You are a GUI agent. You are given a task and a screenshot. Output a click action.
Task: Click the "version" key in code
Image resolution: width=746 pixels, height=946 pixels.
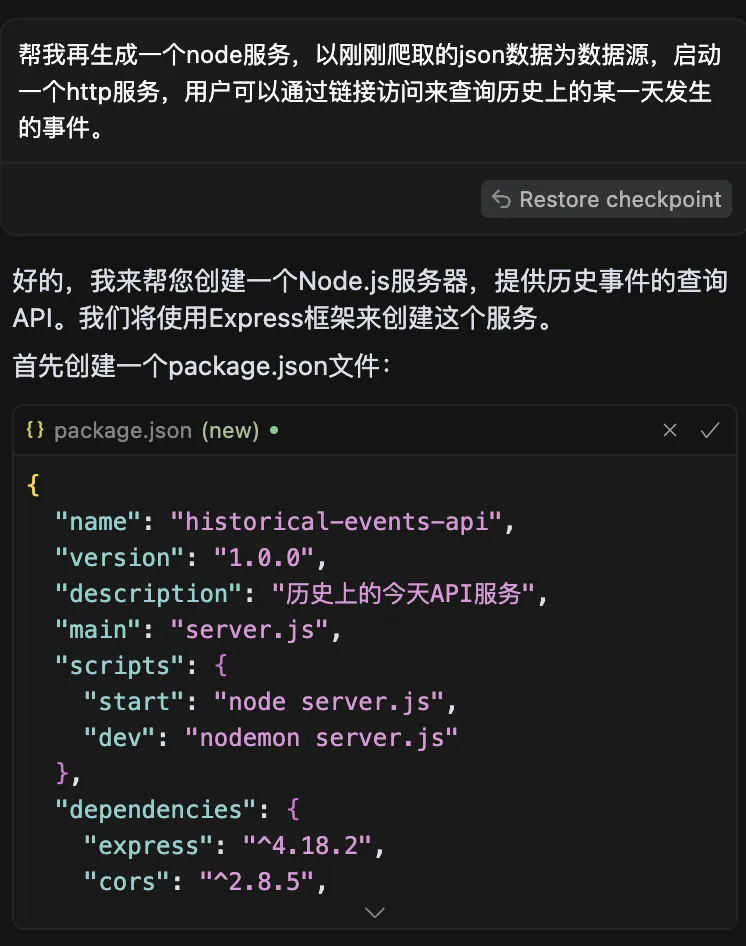coord(119,558)
